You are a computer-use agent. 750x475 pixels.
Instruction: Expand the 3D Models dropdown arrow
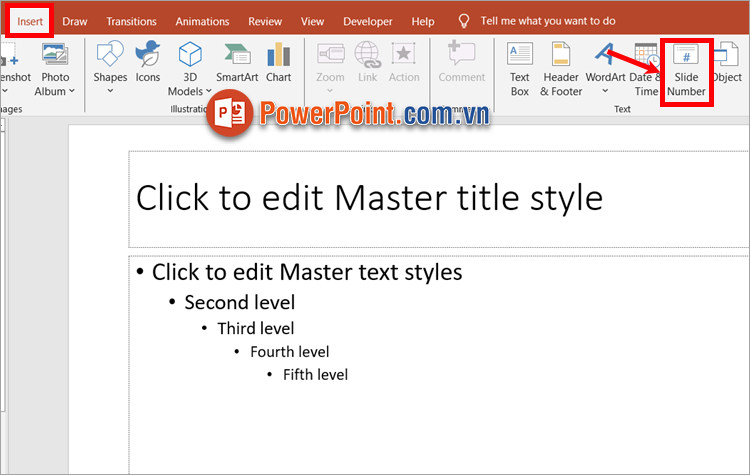(209, 91)
